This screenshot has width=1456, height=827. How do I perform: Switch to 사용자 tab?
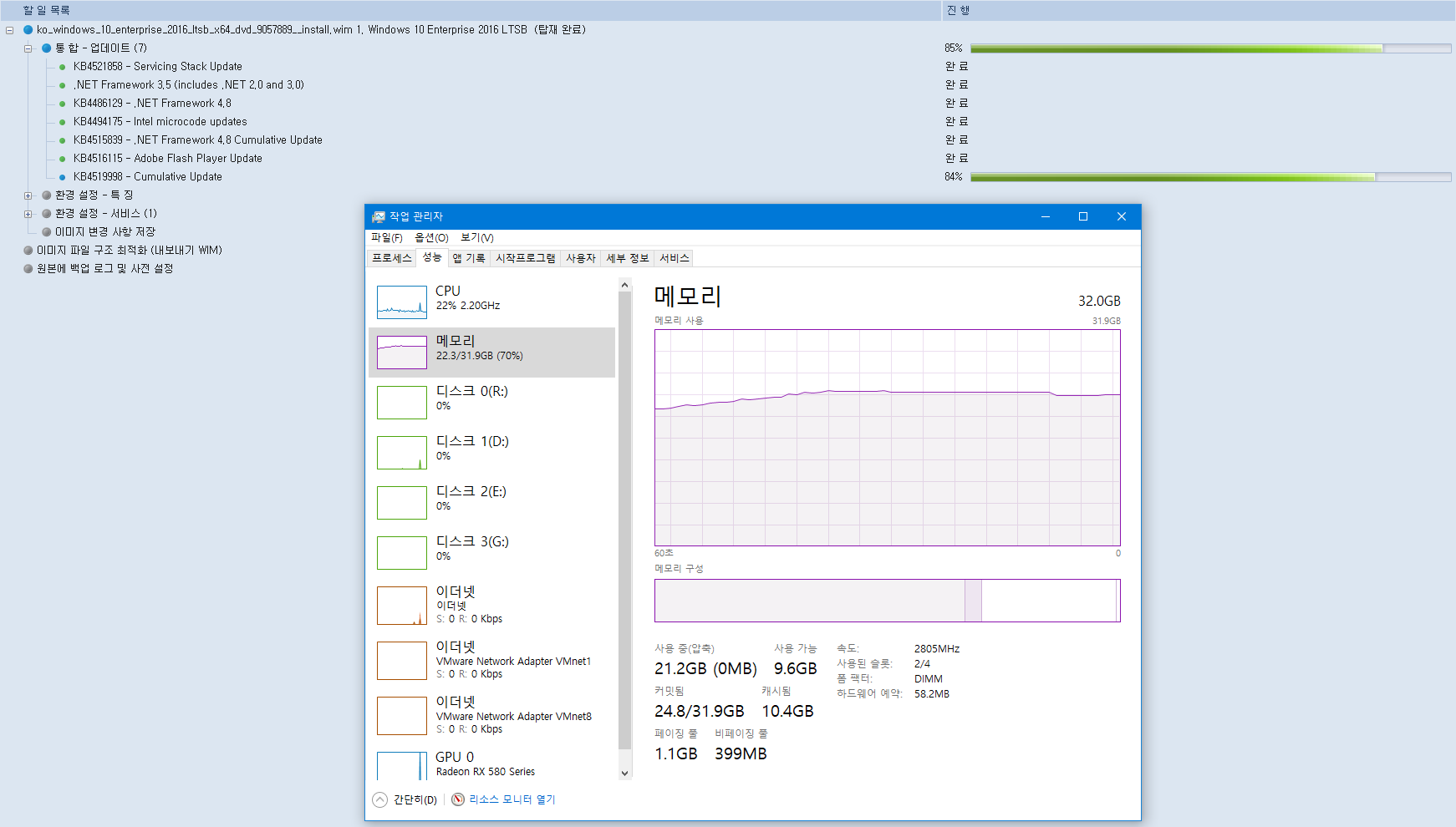pos(581,258)
